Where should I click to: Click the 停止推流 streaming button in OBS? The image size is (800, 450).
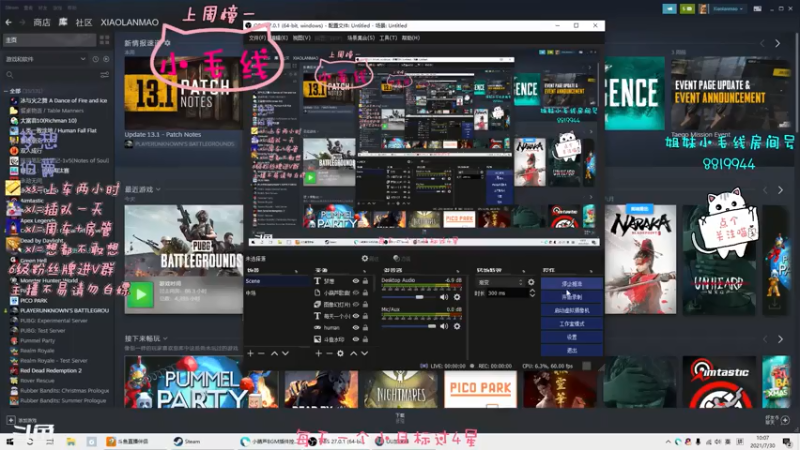[571, 284]
